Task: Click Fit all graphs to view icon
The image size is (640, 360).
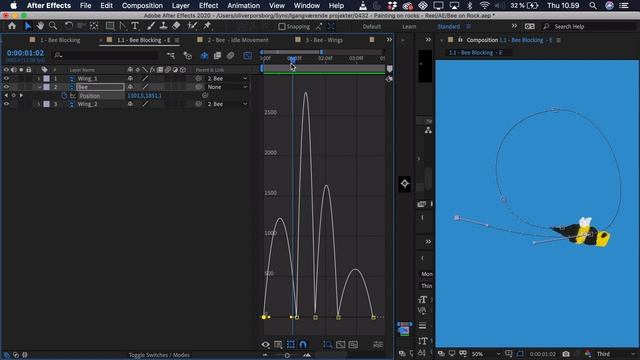Action: click(x=353, y=344)
